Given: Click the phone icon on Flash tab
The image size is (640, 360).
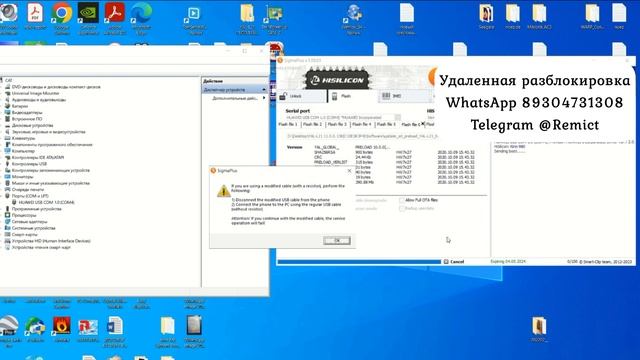Looking at the screenshot, I should (334, 96).
